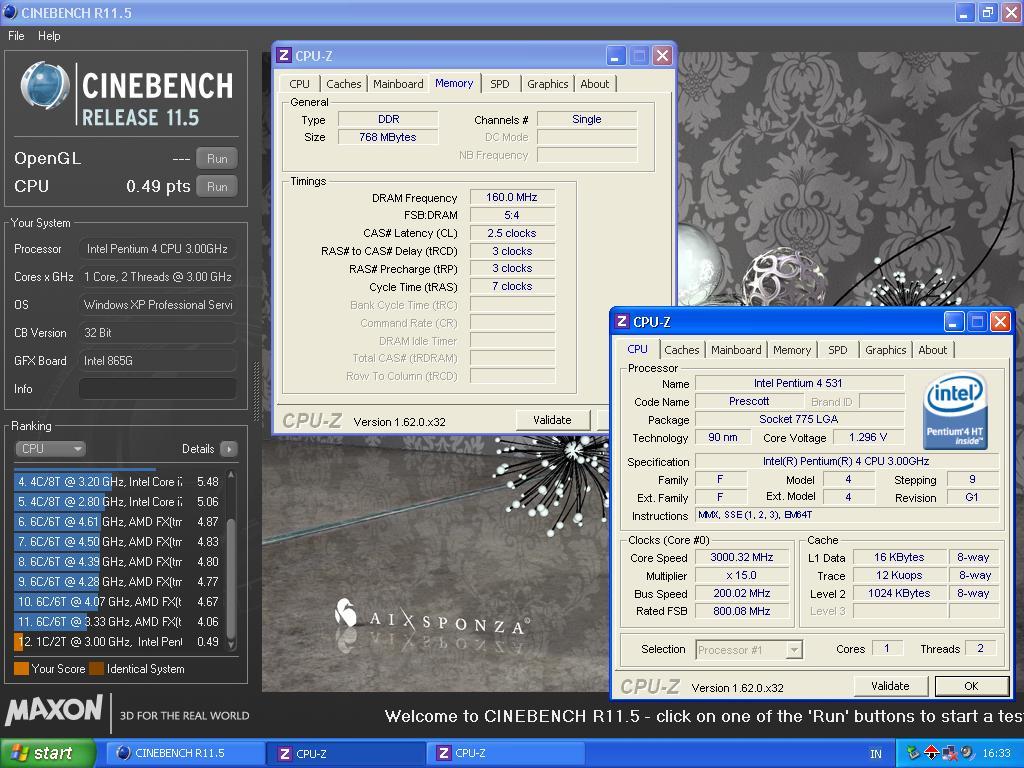Viewport: 1024px width, 768px height.
Task: Run the OpenGL benchmark
Action: [x=217, y=159]
